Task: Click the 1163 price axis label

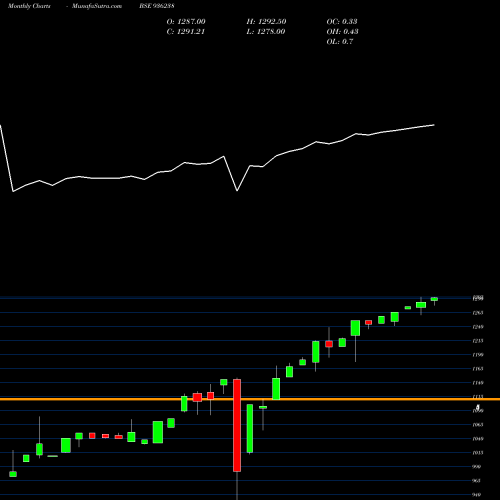Action: (478, 369)
